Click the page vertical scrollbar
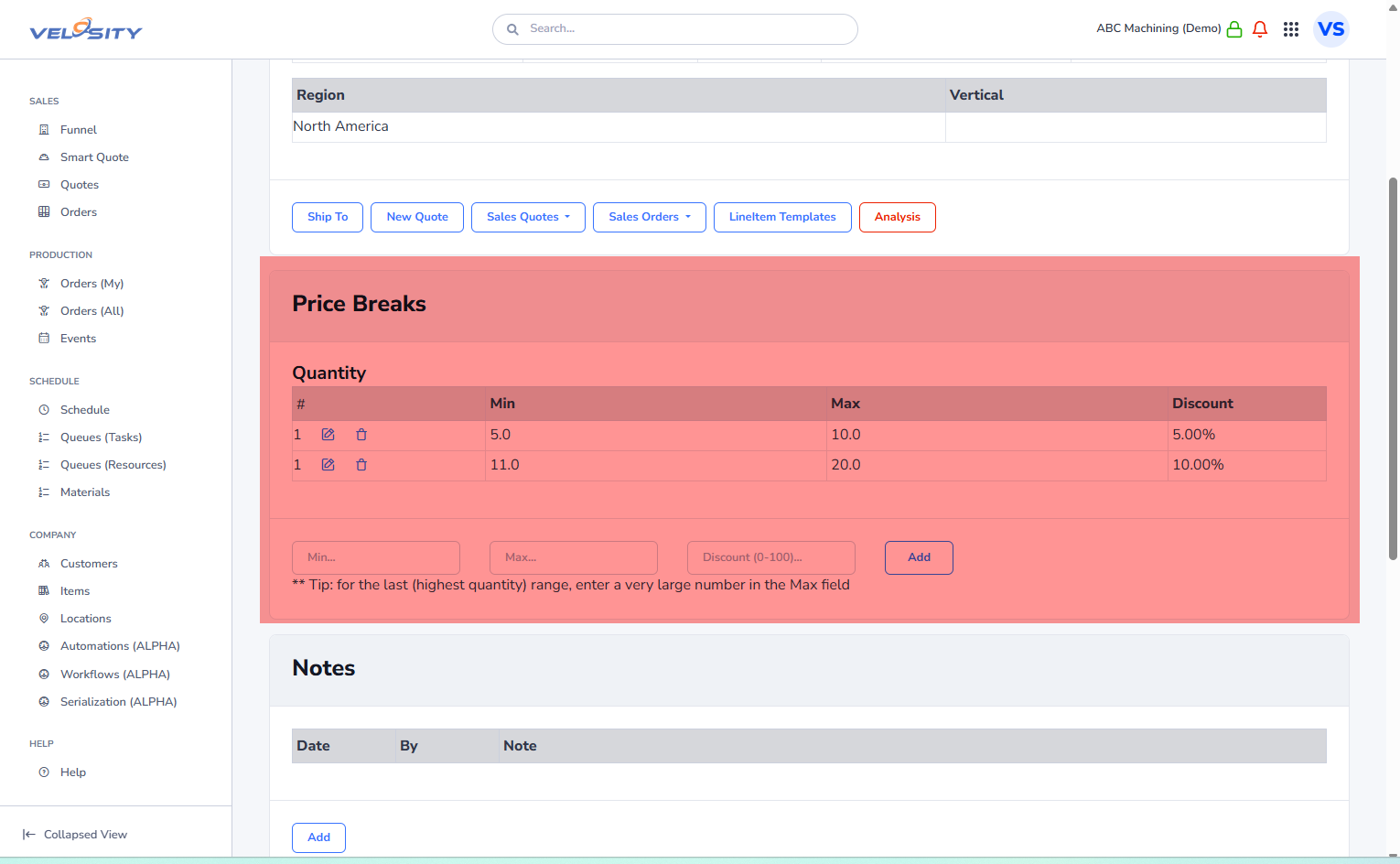 1393,366
